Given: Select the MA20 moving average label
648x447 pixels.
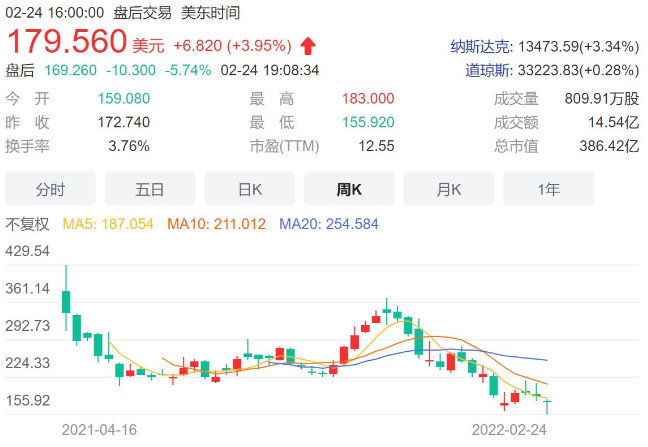Looking at the screenshot, I should [329, 224].
